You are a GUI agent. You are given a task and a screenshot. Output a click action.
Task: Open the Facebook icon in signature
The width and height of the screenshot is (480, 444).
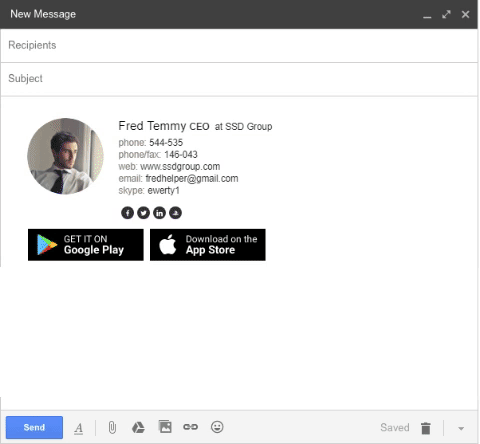[x=127, y=213]
